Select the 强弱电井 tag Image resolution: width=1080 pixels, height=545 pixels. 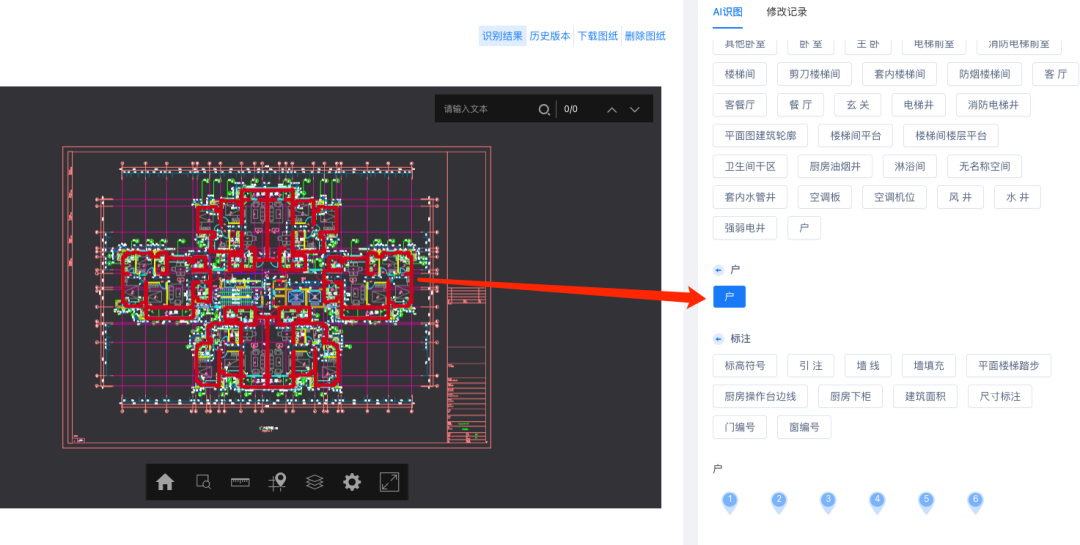tap(745, 228)
